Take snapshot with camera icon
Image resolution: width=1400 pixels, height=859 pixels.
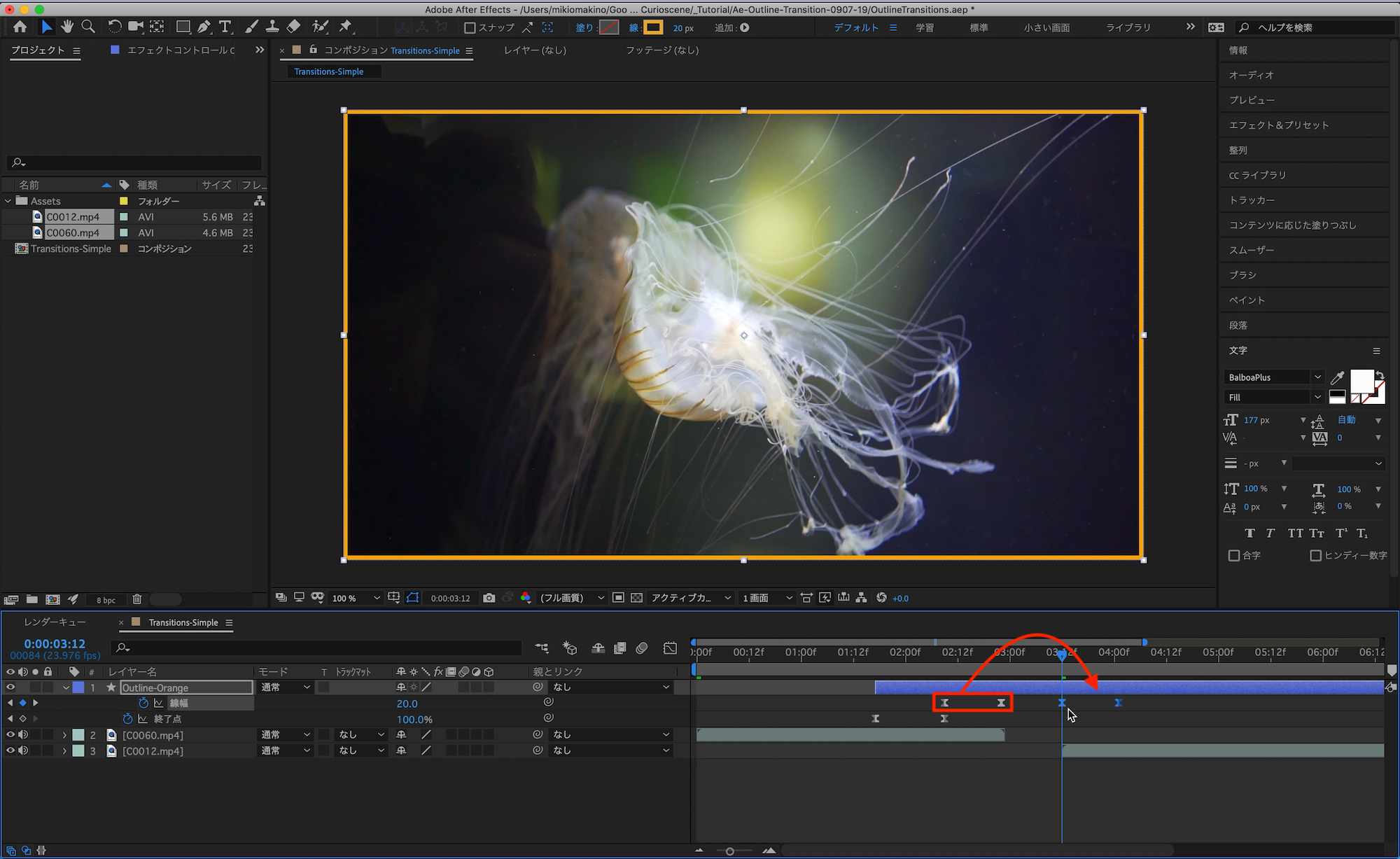point(489,598)
